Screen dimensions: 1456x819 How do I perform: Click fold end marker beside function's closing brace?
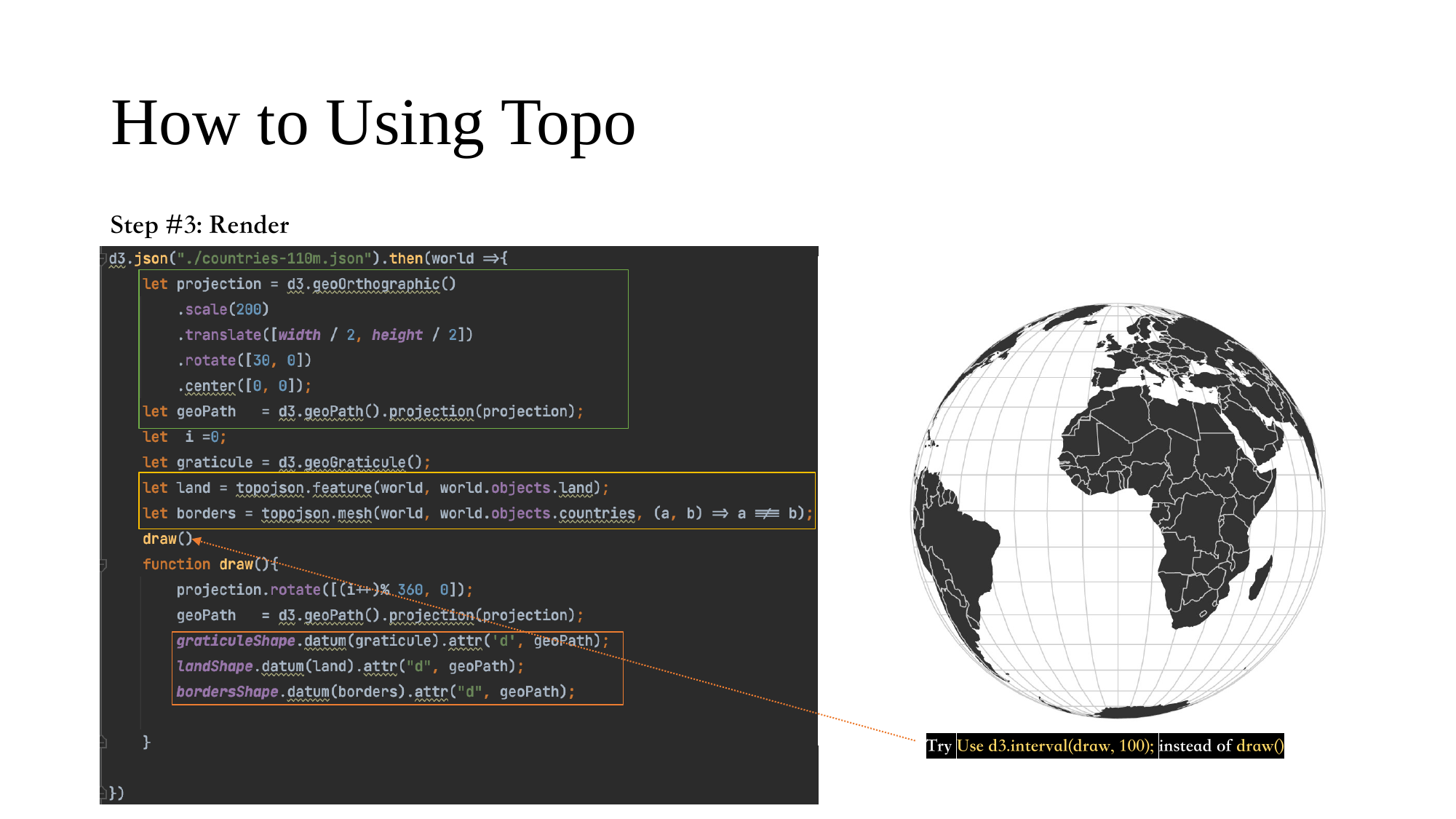point(103,742)
